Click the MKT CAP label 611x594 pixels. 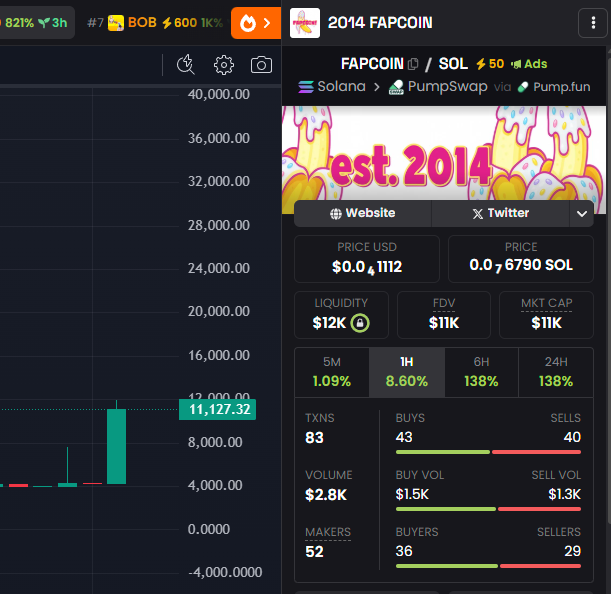pyautogui.click(x=547, y=303)
